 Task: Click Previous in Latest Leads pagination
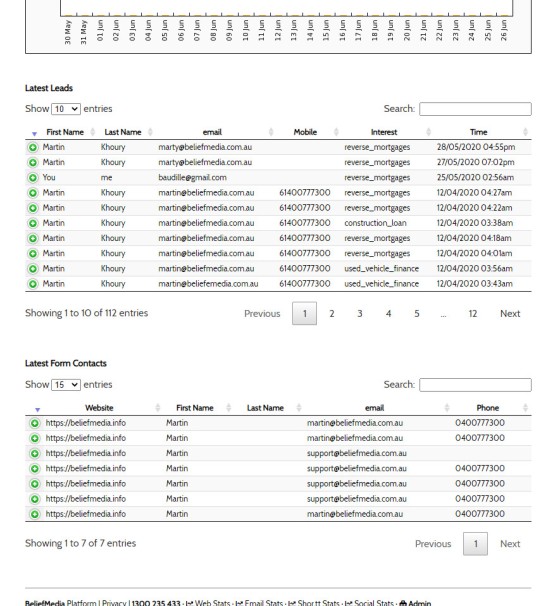[262, 313]
